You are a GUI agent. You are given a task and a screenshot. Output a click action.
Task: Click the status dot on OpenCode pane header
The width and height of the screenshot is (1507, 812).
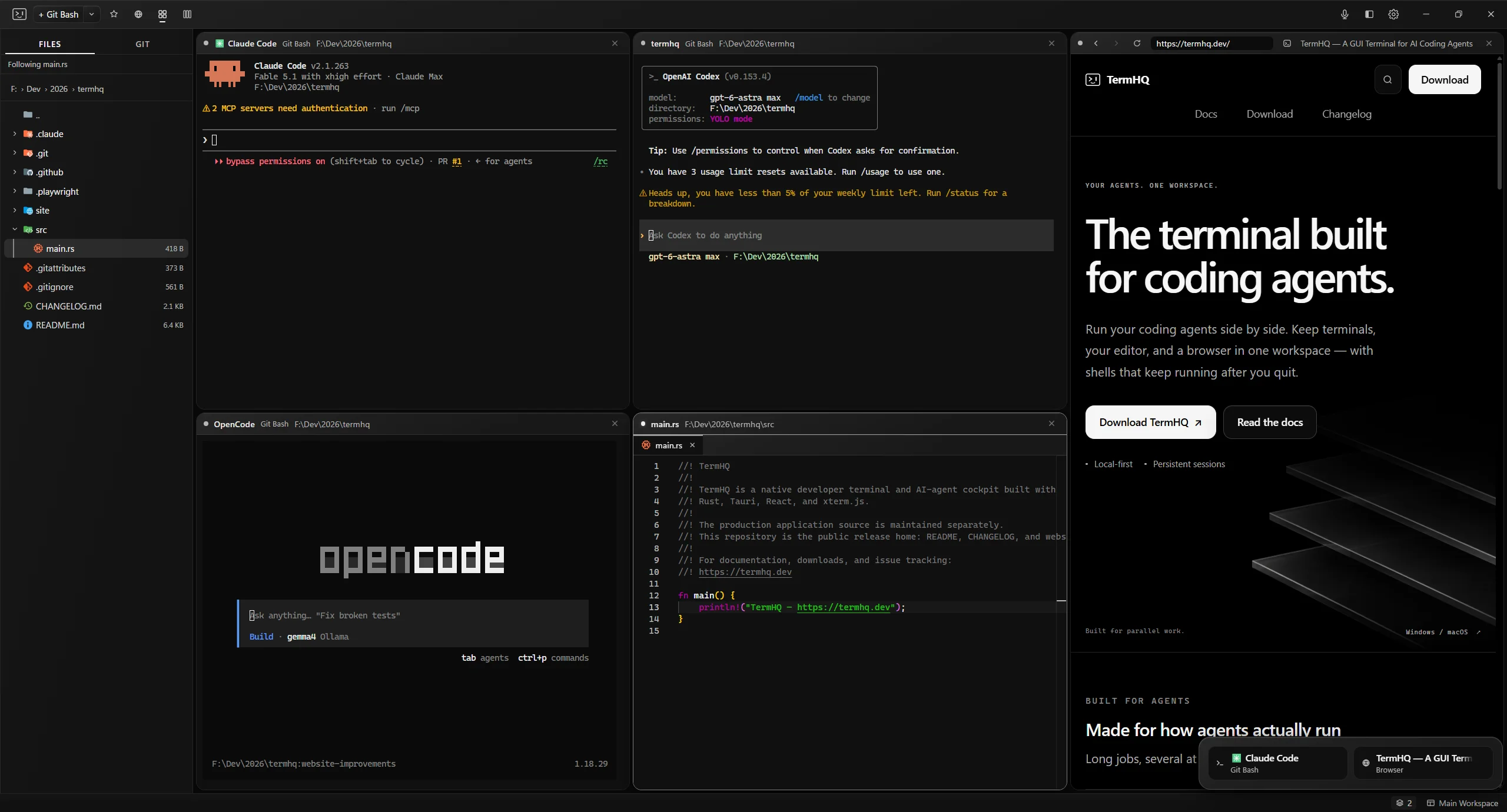click(206, 424)
